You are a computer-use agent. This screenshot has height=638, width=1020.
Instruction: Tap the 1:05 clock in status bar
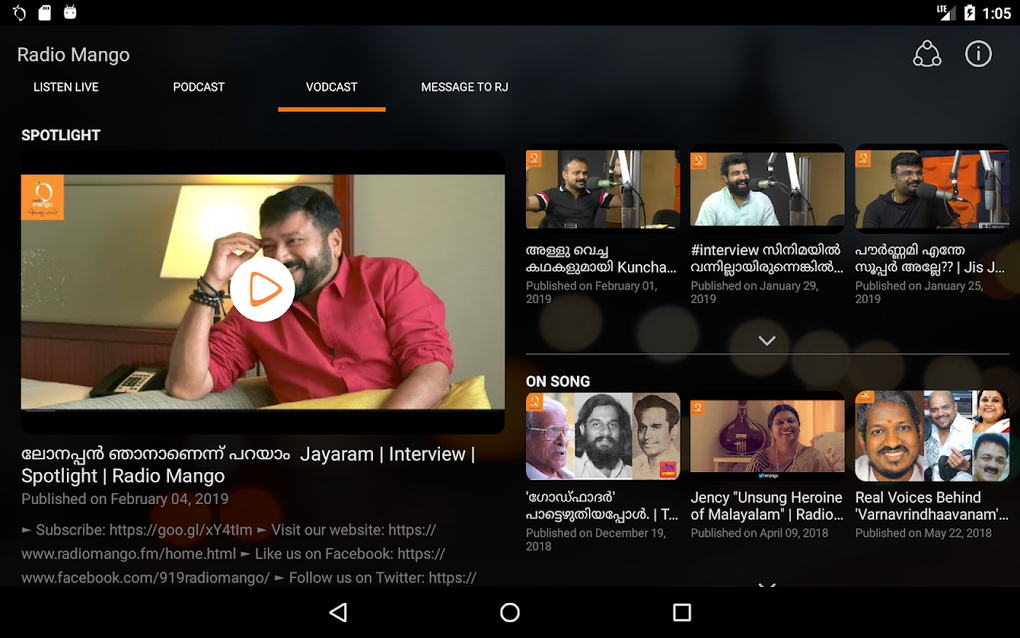996,13
